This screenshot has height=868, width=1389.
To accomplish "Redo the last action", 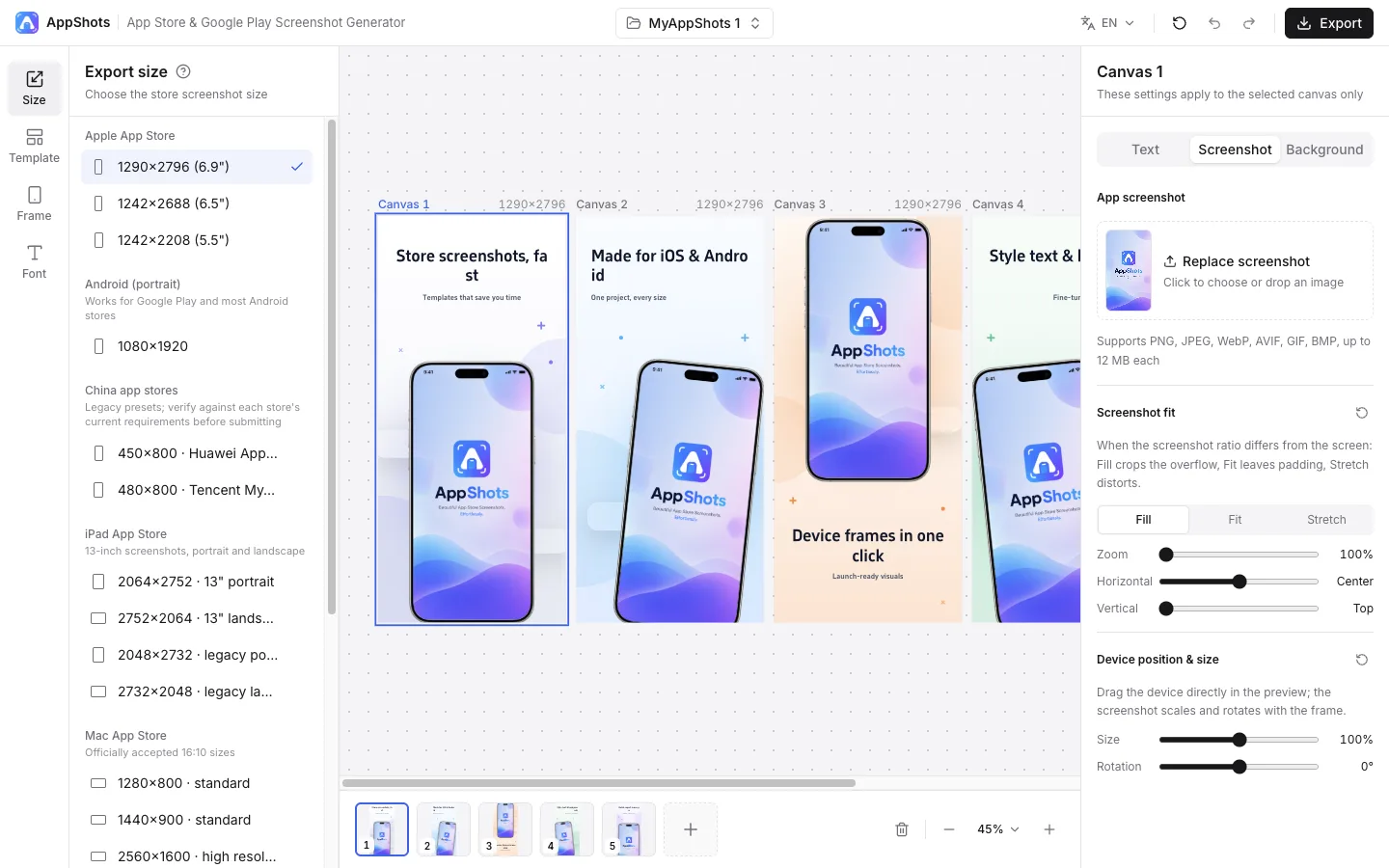I will pos(1249,23).
